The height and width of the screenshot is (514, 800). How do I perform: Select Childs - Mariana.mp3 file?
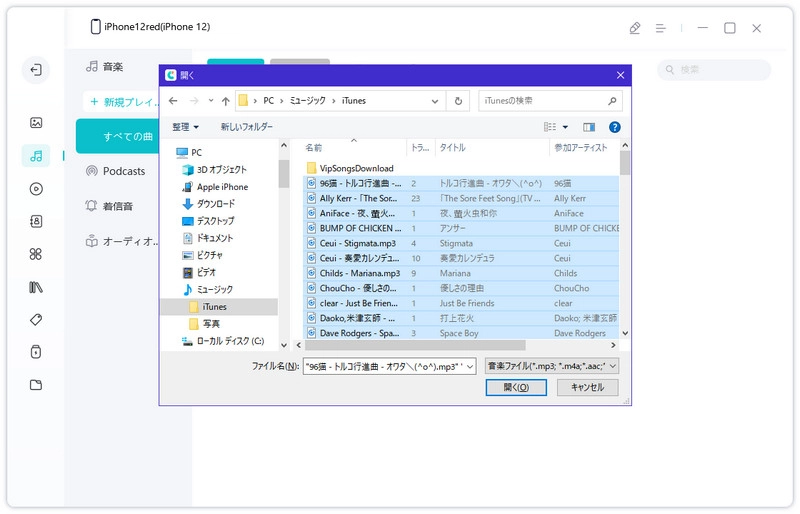pyautogui.click(x=360, y=274)
